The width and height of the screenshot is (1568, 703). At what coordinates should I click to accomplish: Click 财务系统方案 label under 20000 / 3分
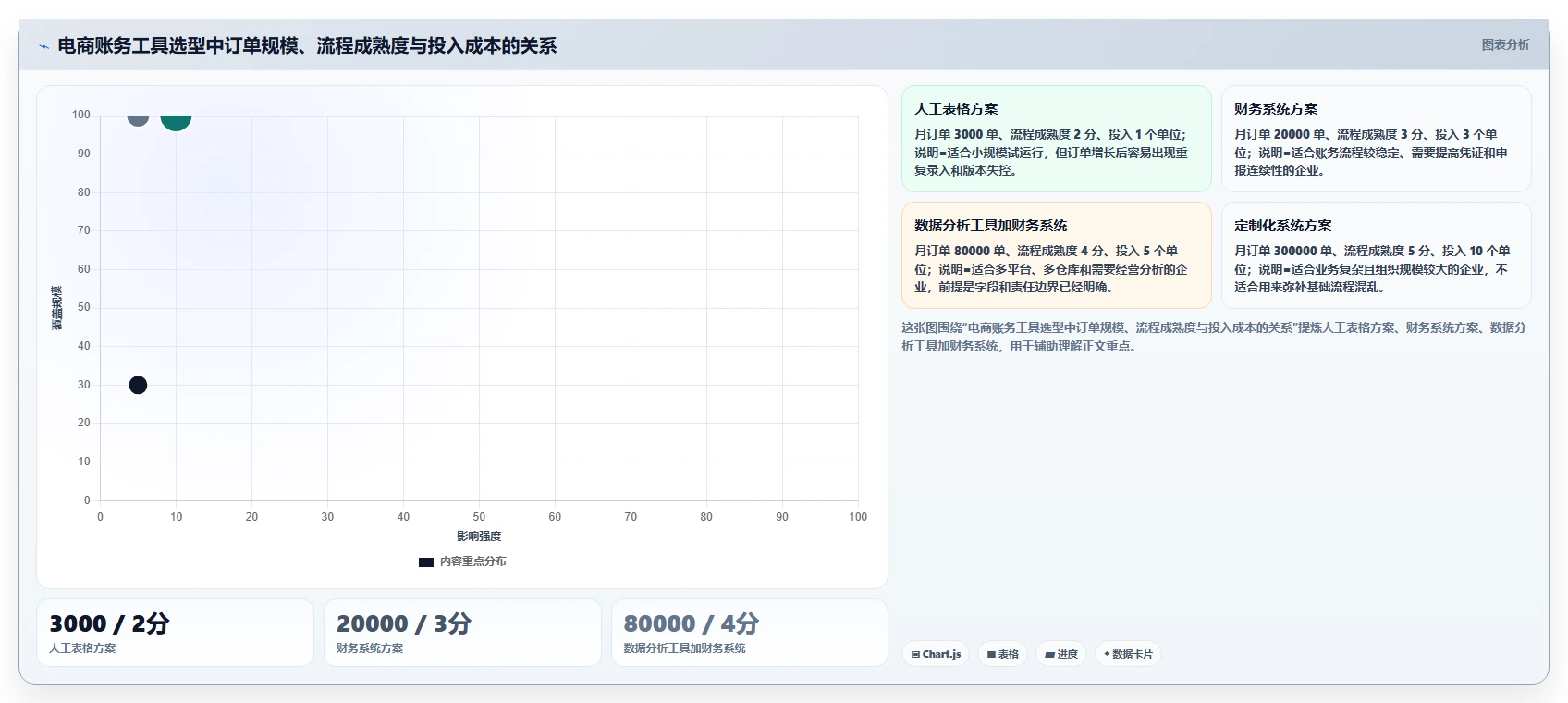pyautogui.click(x=370, y=648)
